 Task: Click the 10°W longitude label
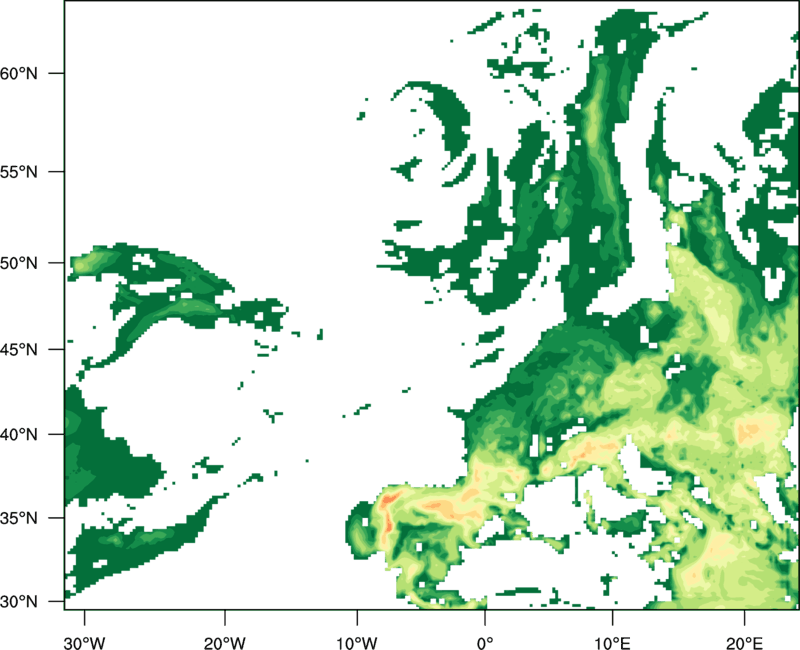357,643
